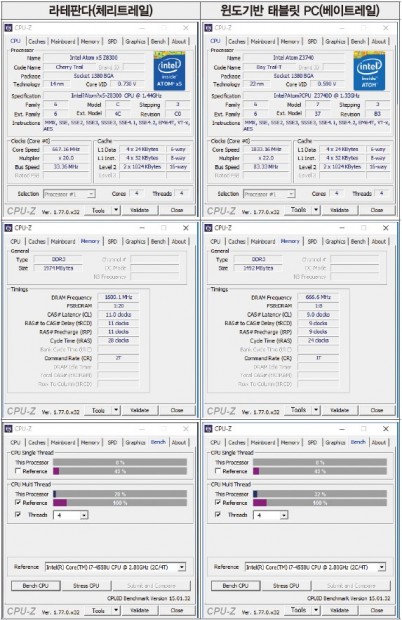Image resolution: width=402 pixels, height=620 pixels.
Task: Click Bench CPU in 라테판다 Bench window
Action: [36, 586]
